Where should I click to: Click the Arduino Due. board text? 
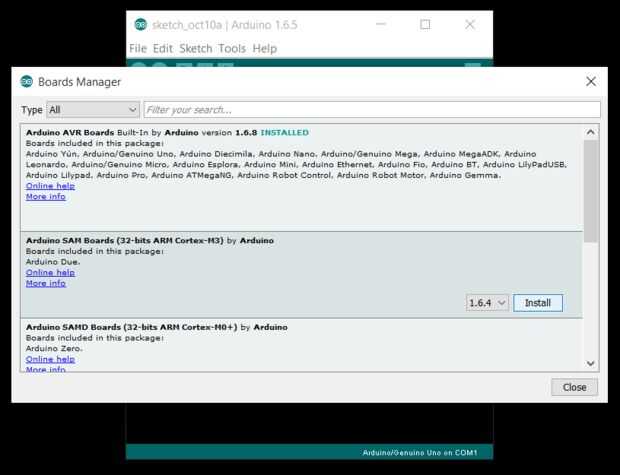coord(53,262)
